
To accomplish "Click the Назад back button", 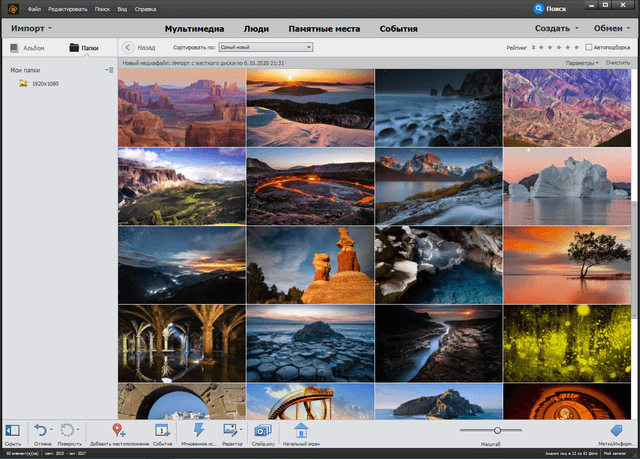I will tap(139, 47).
